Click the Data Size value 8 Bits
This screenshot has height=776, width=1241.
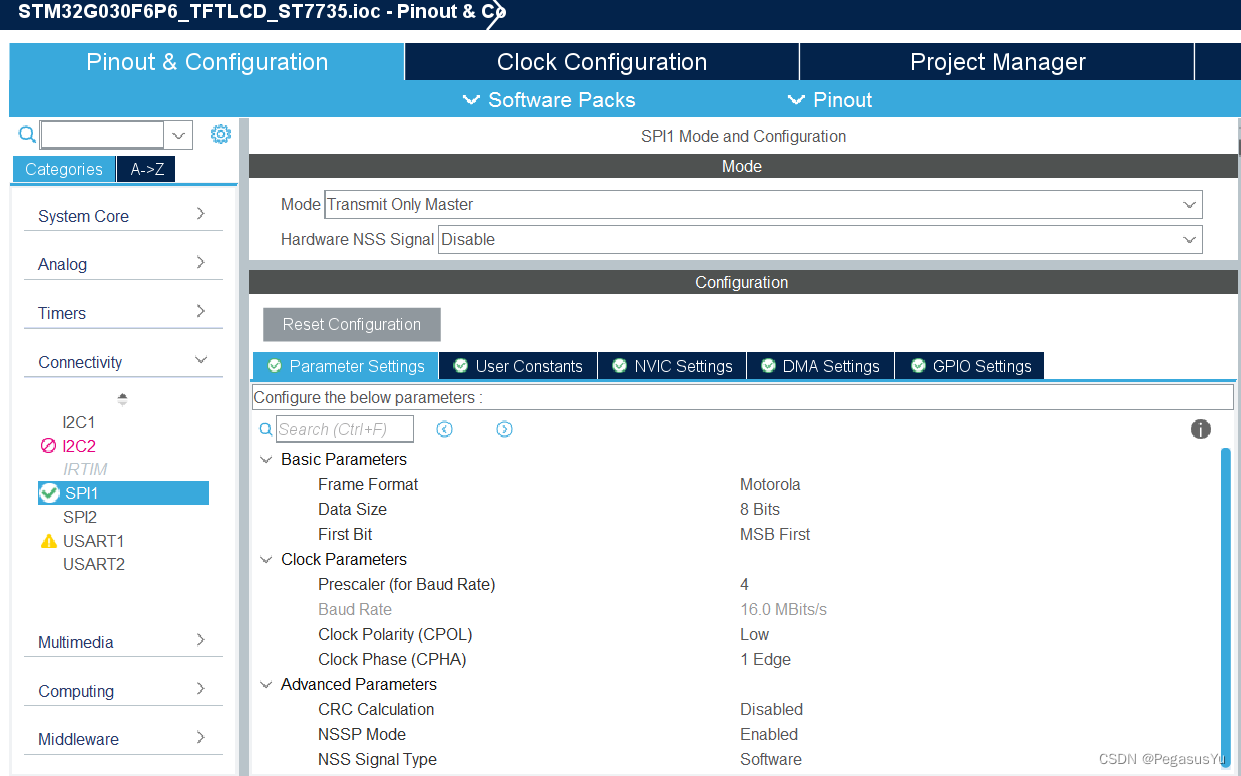point(759,509)
